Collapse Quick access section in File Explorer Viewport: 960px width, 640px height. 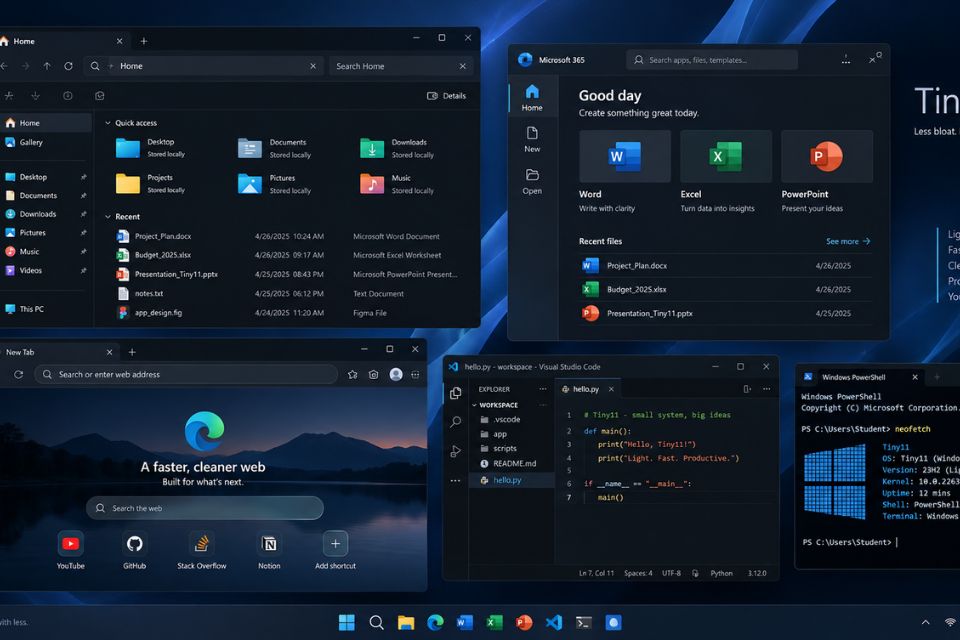coord(108,122)
